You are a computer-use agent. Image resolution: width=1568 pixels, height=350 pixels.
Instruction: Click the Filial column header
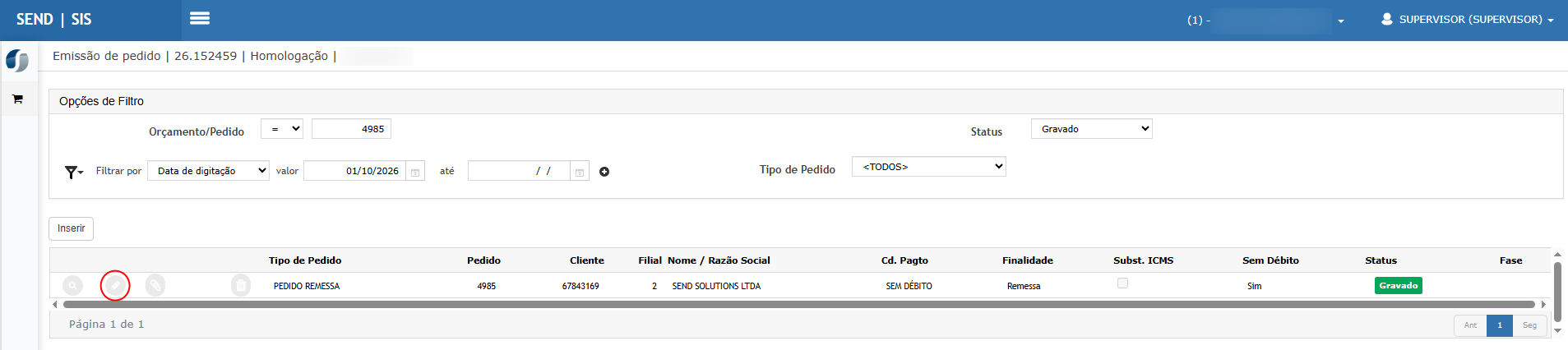pos(650,260)
